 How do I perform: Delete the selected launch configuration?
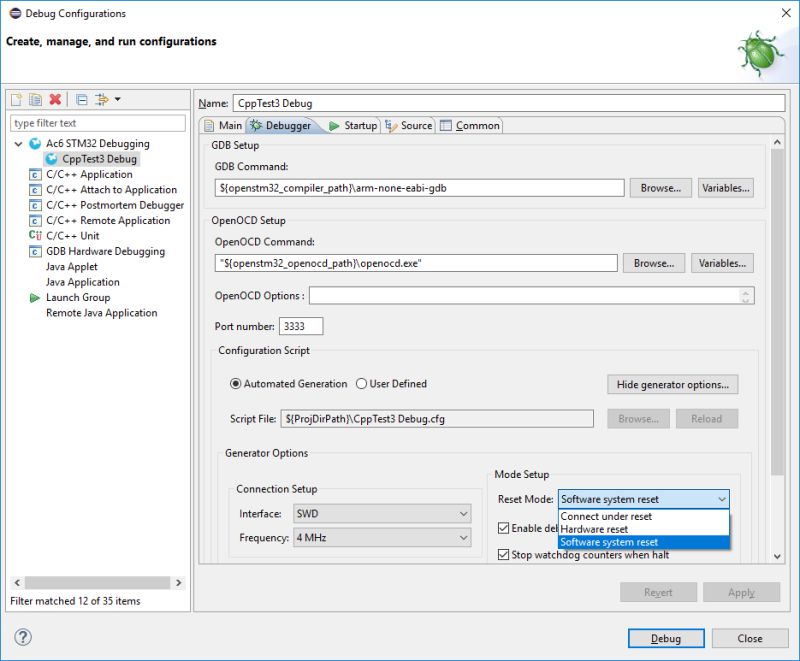point(56,100)
